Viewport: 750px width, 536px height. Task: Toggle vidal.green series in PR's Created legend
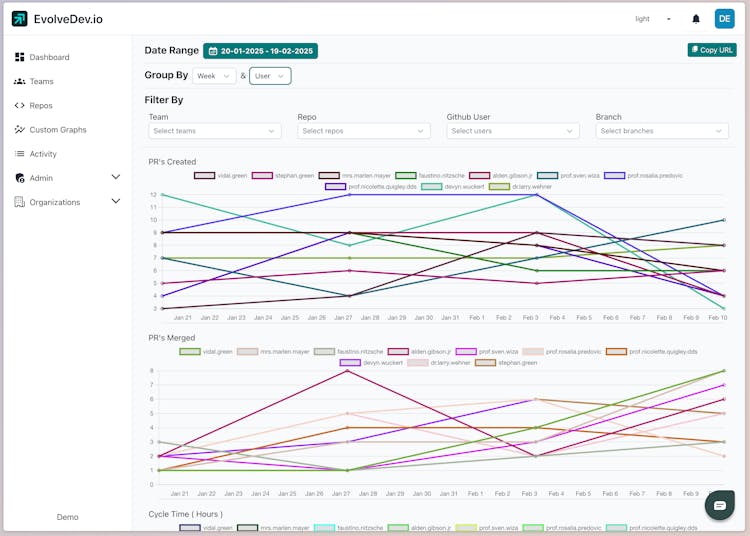(x=221, y=175)
